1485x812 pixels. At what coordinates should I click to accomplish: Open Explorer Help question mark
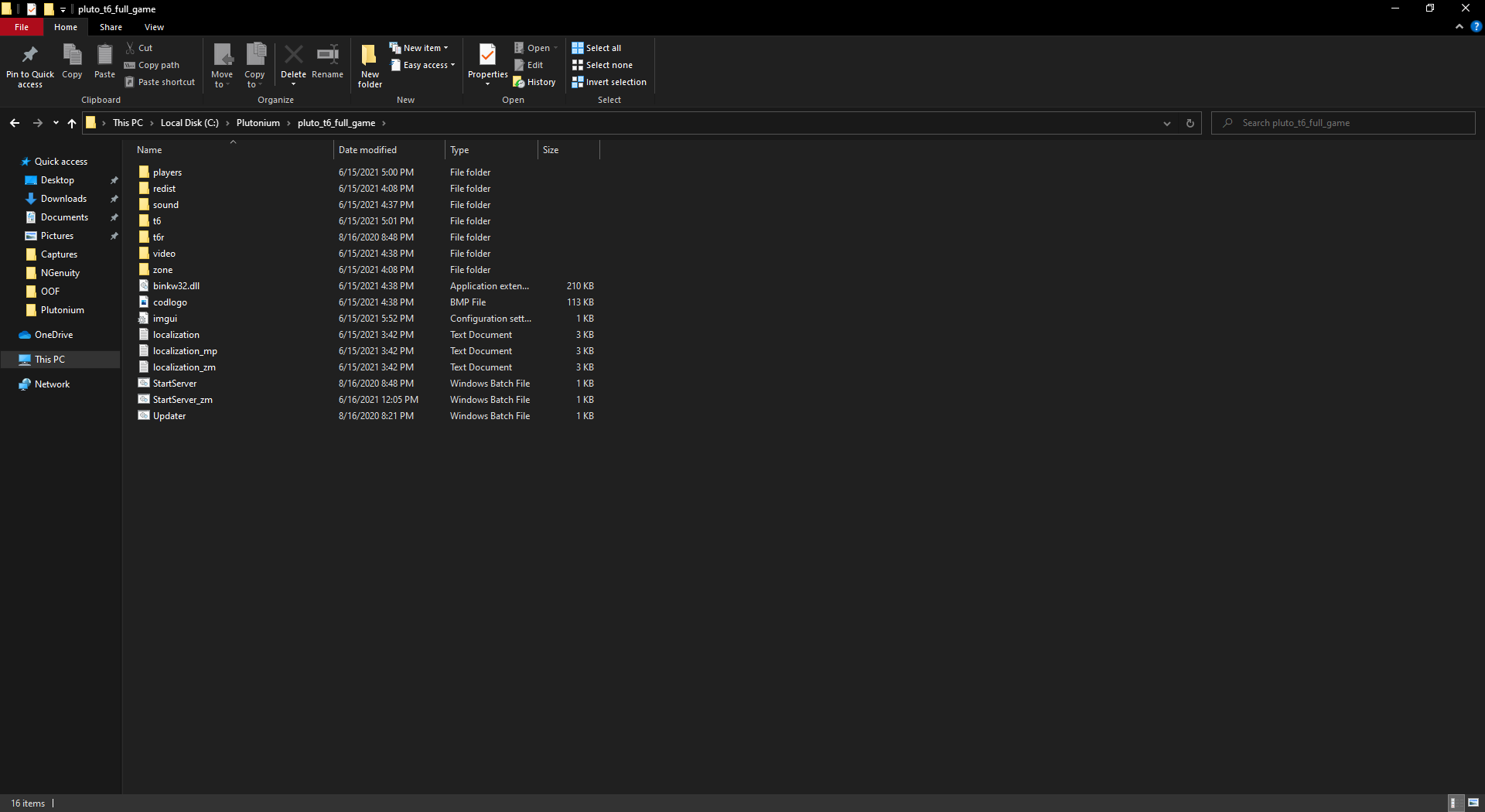tap(1476, 26)
